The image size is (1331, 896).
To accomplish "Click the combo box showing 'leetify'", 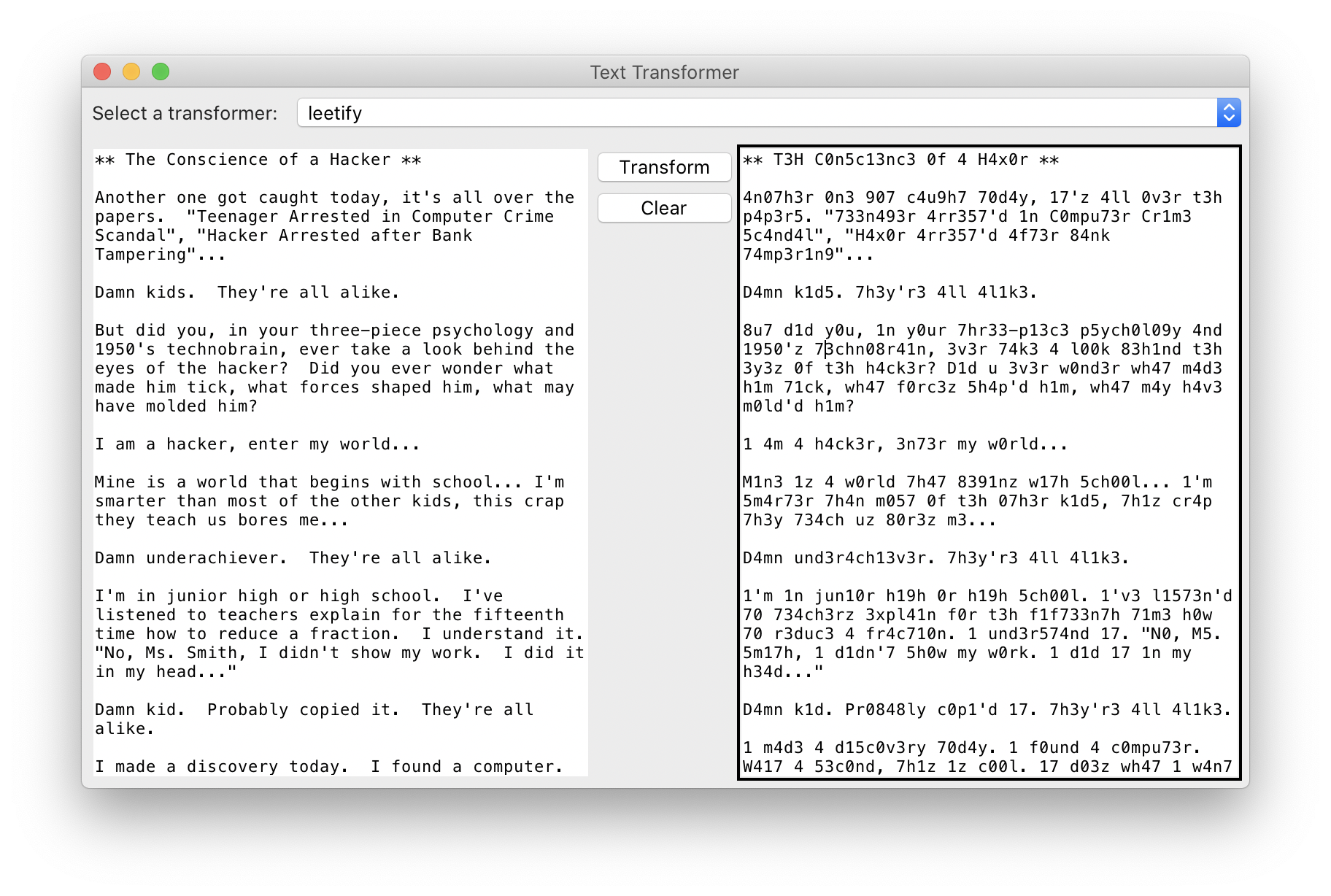I will click(759, 112).
